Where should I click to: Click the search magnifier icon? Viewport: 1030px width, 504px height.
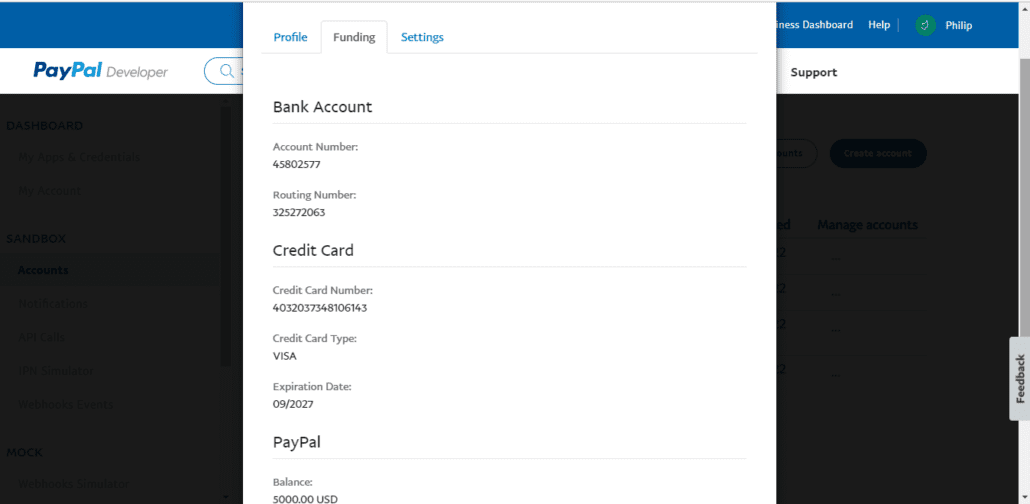pyautogui.click(x=227, y=71)
